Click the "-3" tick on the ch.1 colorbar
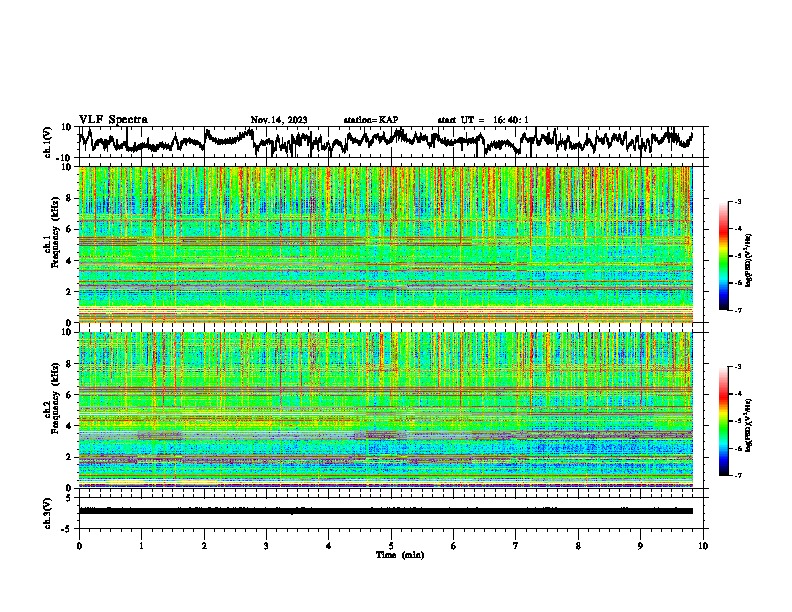The height and width of the screenshot is (612, 792). (737, 201)
